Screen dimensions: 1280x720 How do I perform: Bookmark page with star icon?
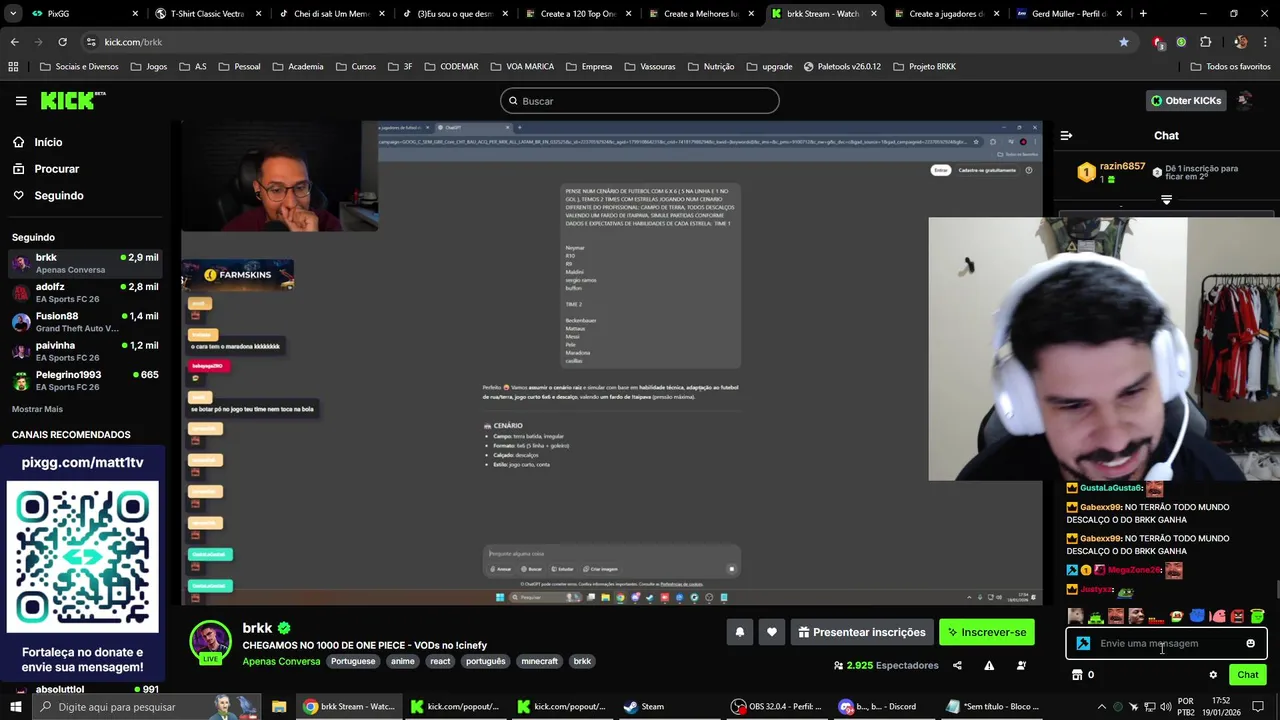1124,42
